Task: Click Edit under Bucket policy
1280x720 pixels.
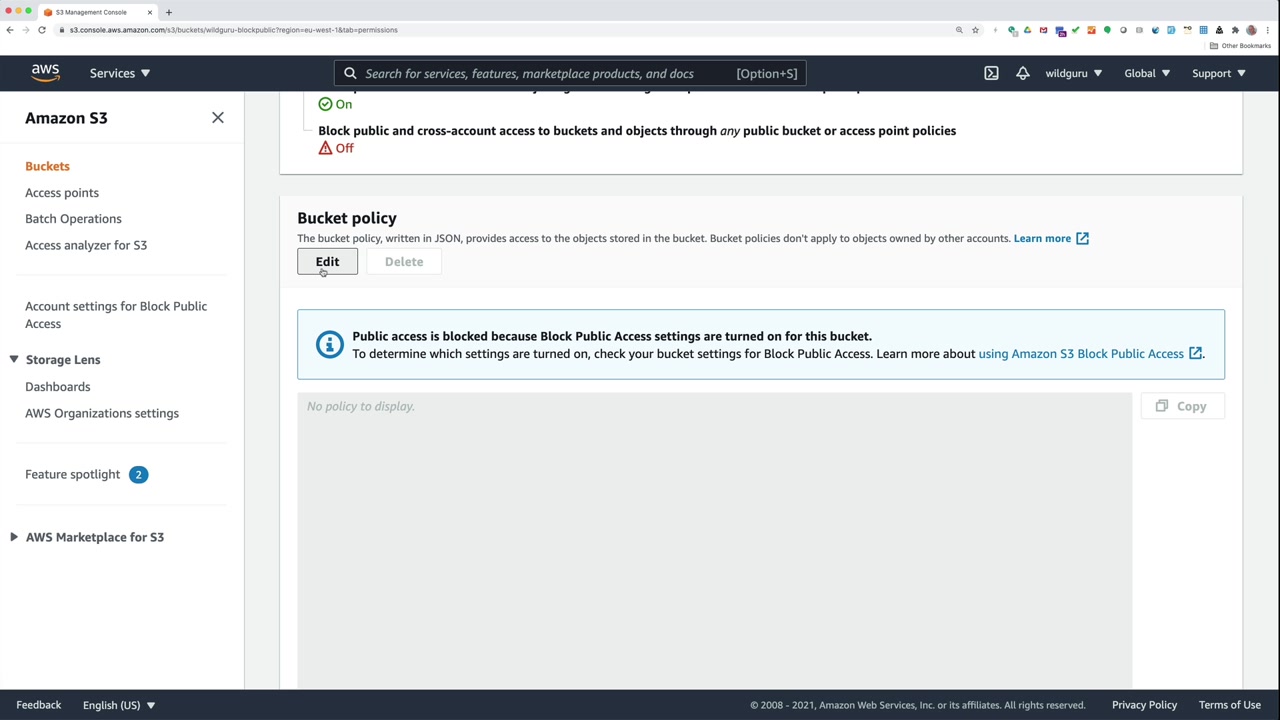Action: point(327,261)
